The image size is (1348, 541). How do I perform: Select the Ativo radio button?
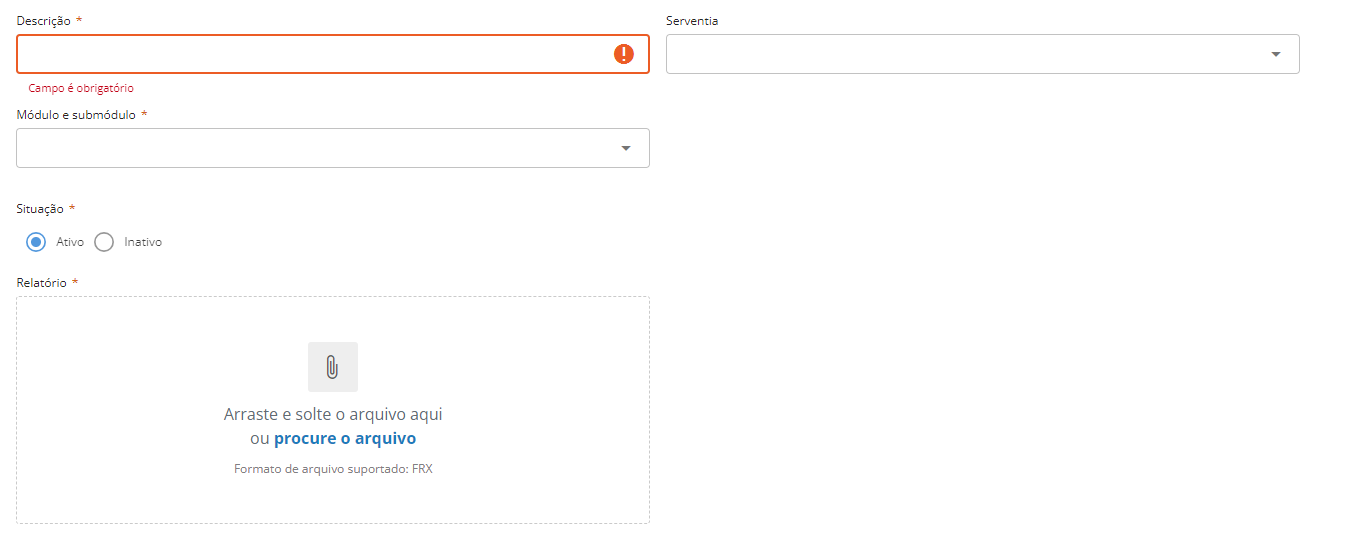[36, 242]
